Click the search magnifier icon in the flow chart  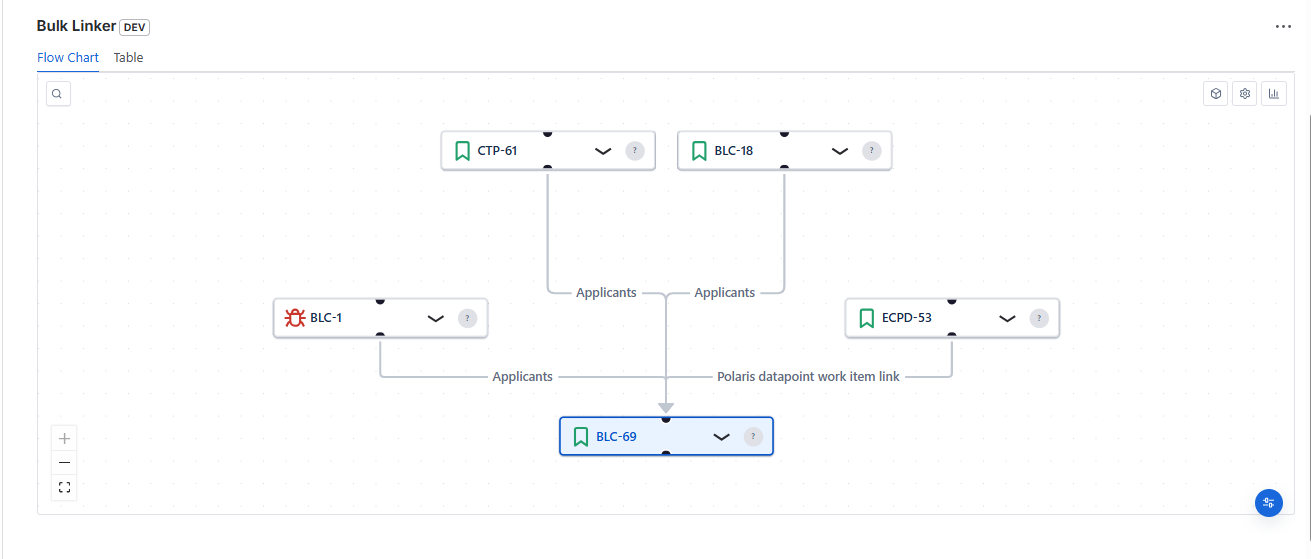click(58, 94)
